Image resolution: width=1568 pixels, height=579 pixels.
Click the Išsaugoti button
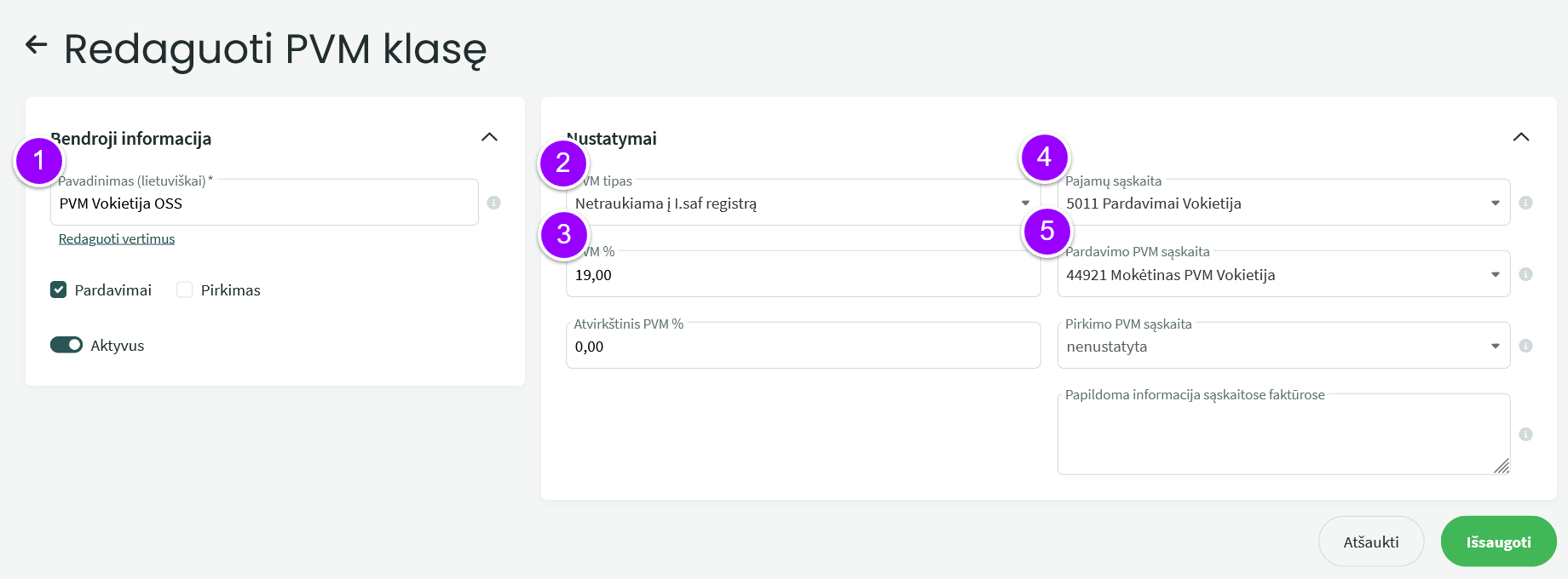1498,542
